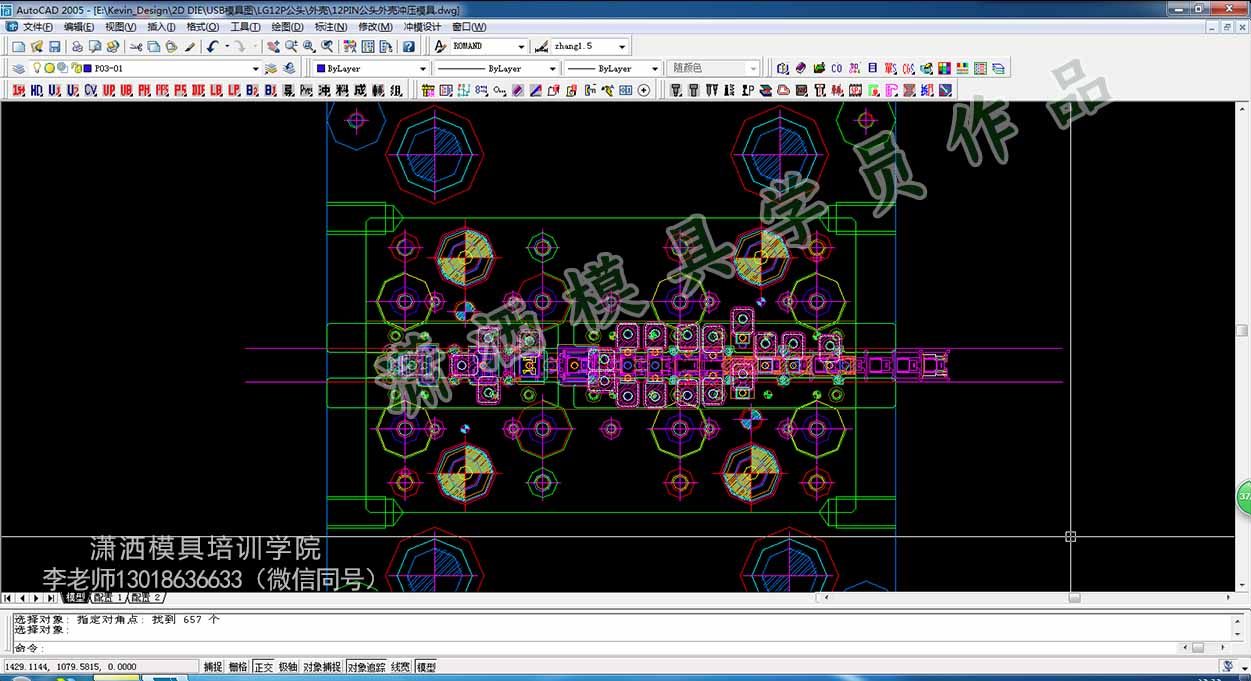Click the Save file icon
The height and width of the screenshot is (681, 1251).
pos(54,47)
